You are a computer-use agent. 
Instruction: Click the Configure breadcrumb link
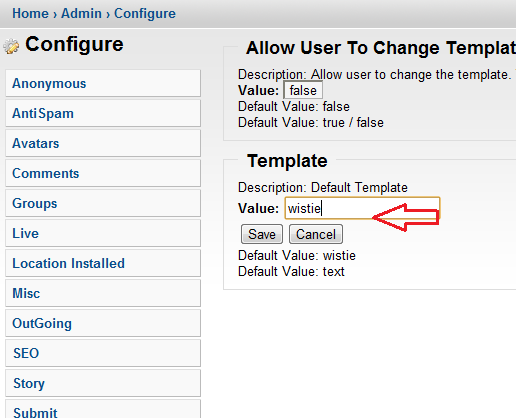(145, 14)
